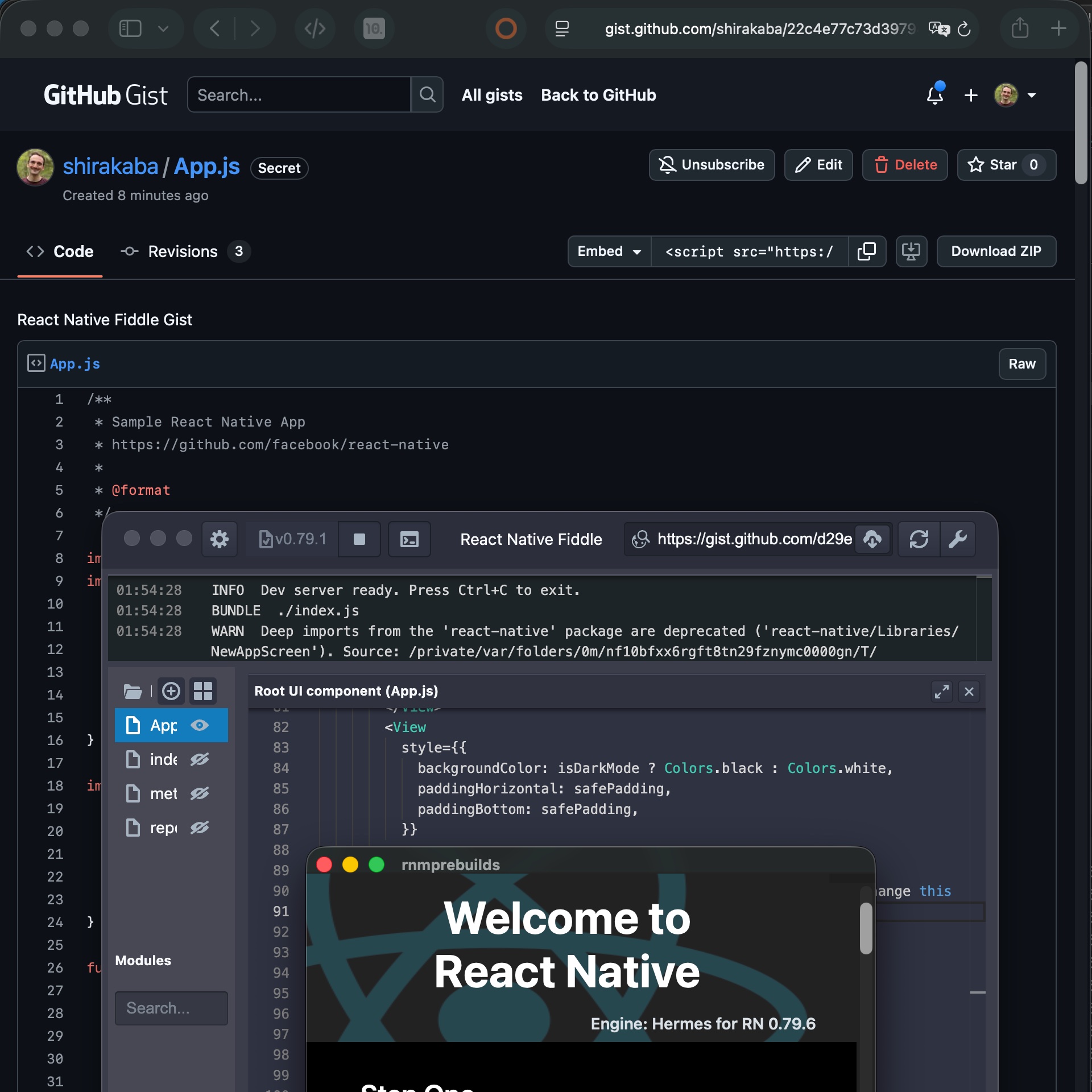Image resolution: width=1092 pixels, height=1092 pixels.
Task: View the Raw App.js file
Action: (x=1022, y=364)
